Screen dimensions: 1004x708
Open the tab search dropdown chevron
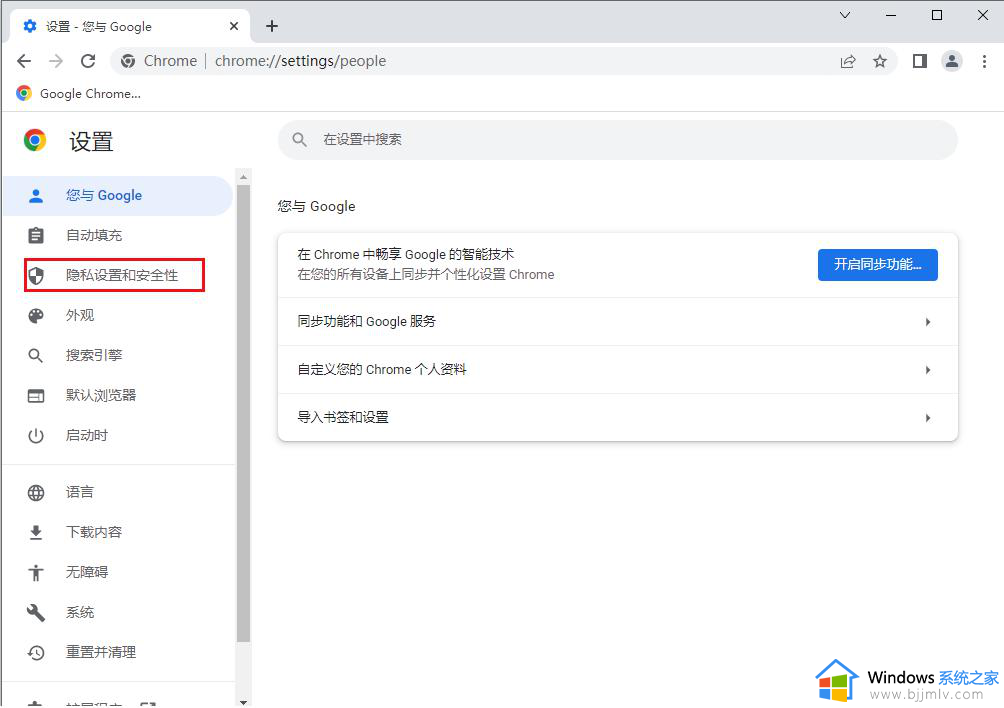[x=845, y=15]
